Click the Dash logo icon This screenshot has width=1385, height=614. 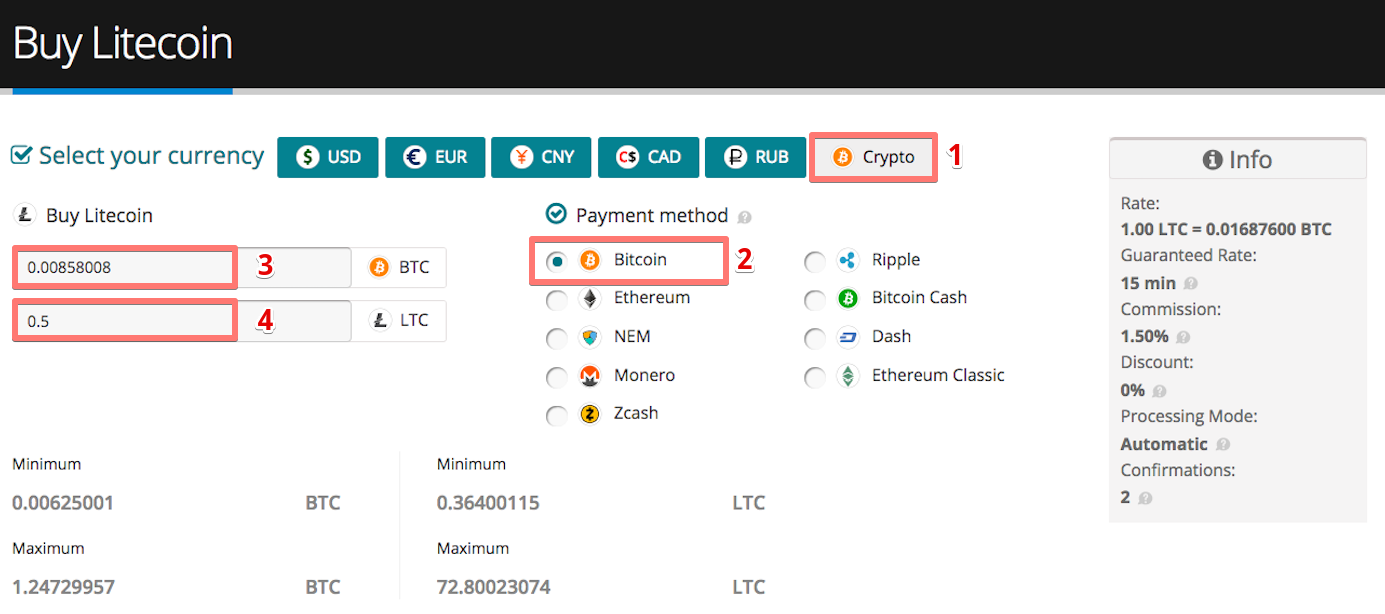coord(848,337)
